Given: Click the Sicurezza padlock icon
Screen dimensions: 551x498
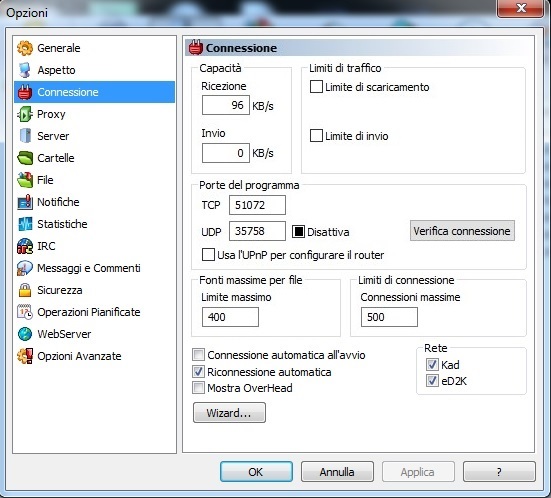Looking at the screenshot, I should click(x=25, y=290).
